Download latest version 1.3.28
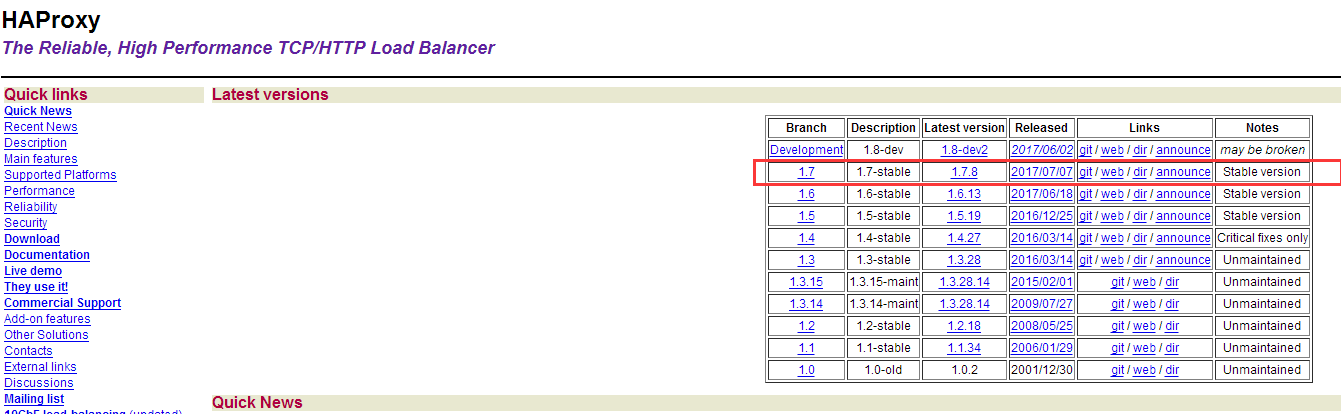The width and height of the screenshot is (1341, 414). pyautogui.click(x=964, y=260)
